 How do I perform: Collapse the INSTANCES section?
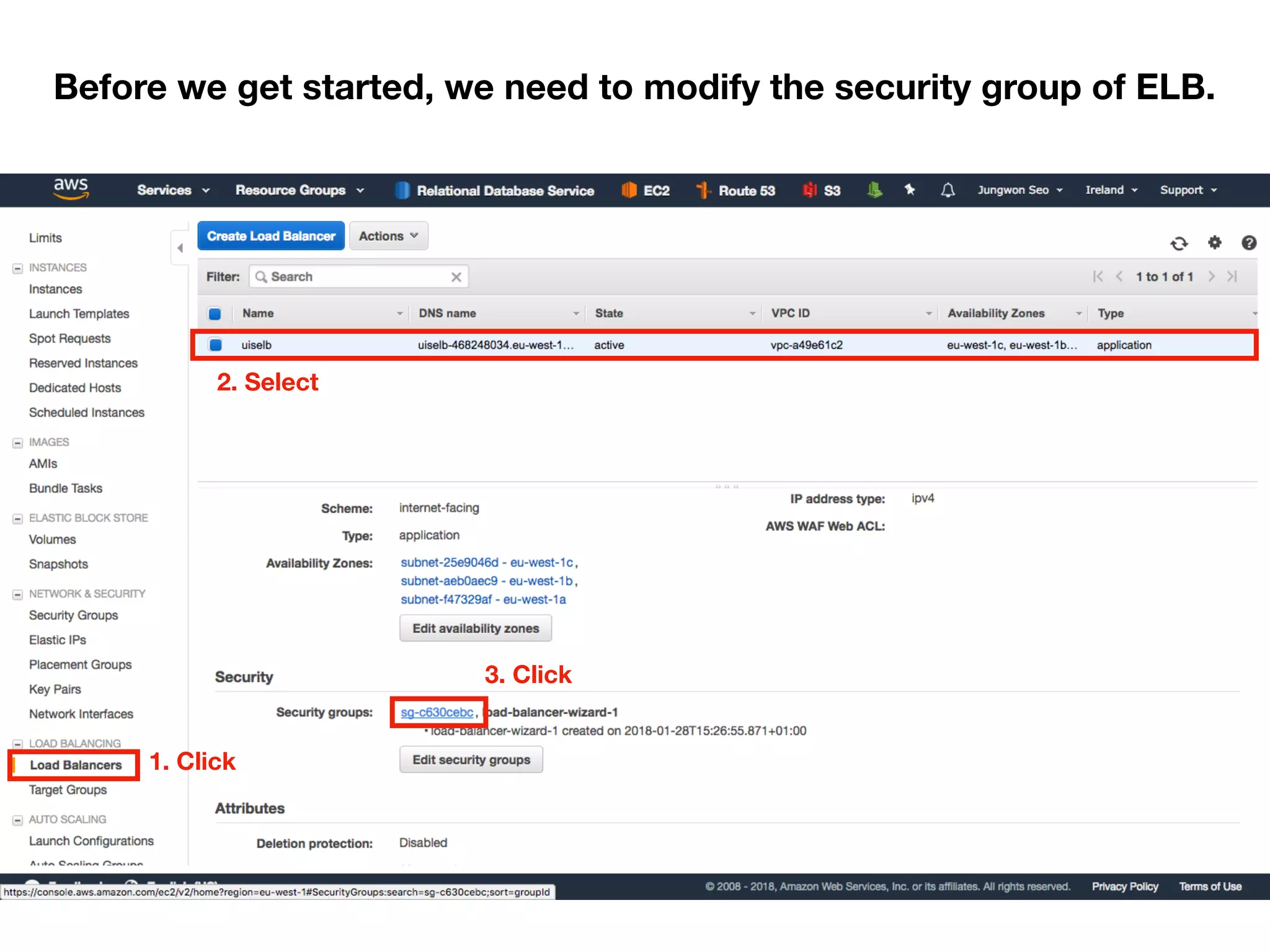[17, 268]
